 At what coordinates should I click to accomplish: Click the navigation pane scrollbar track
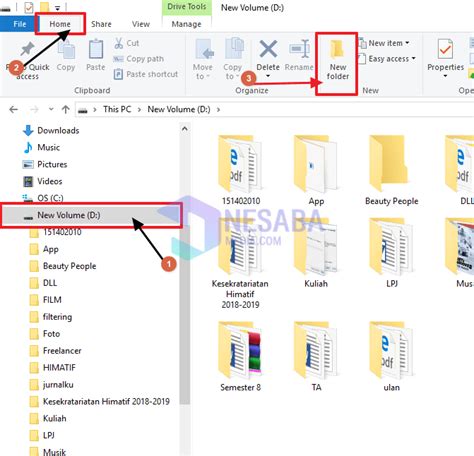185,430
